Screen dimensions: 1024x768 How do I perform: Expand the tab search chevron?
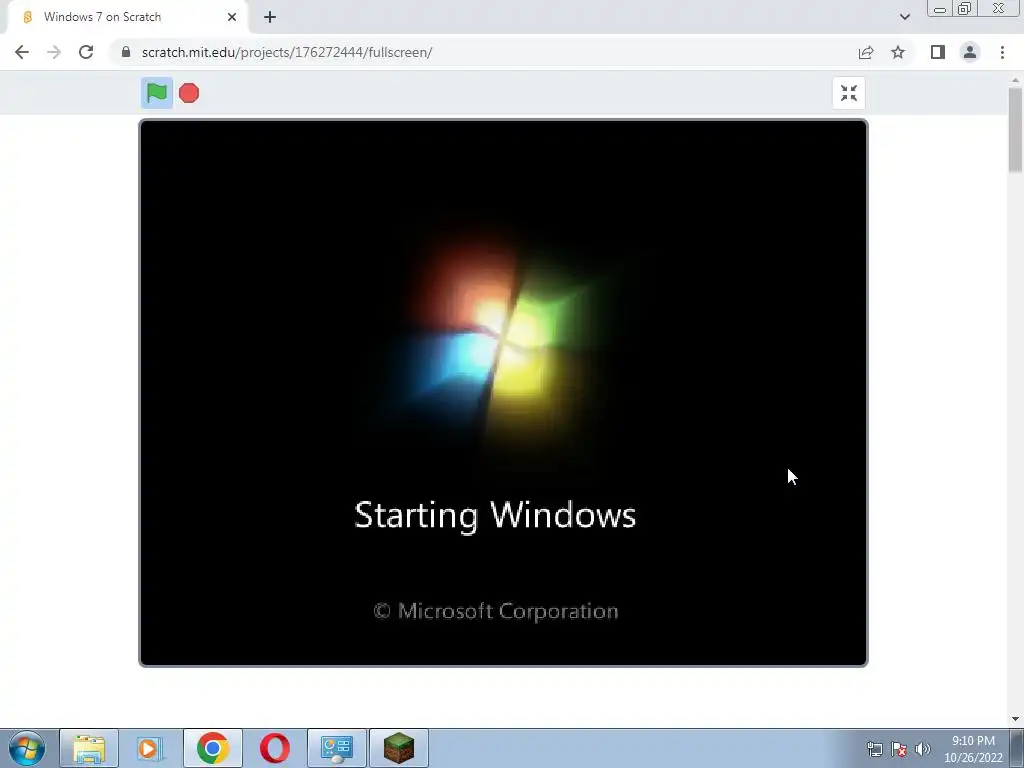click(904, 17)
